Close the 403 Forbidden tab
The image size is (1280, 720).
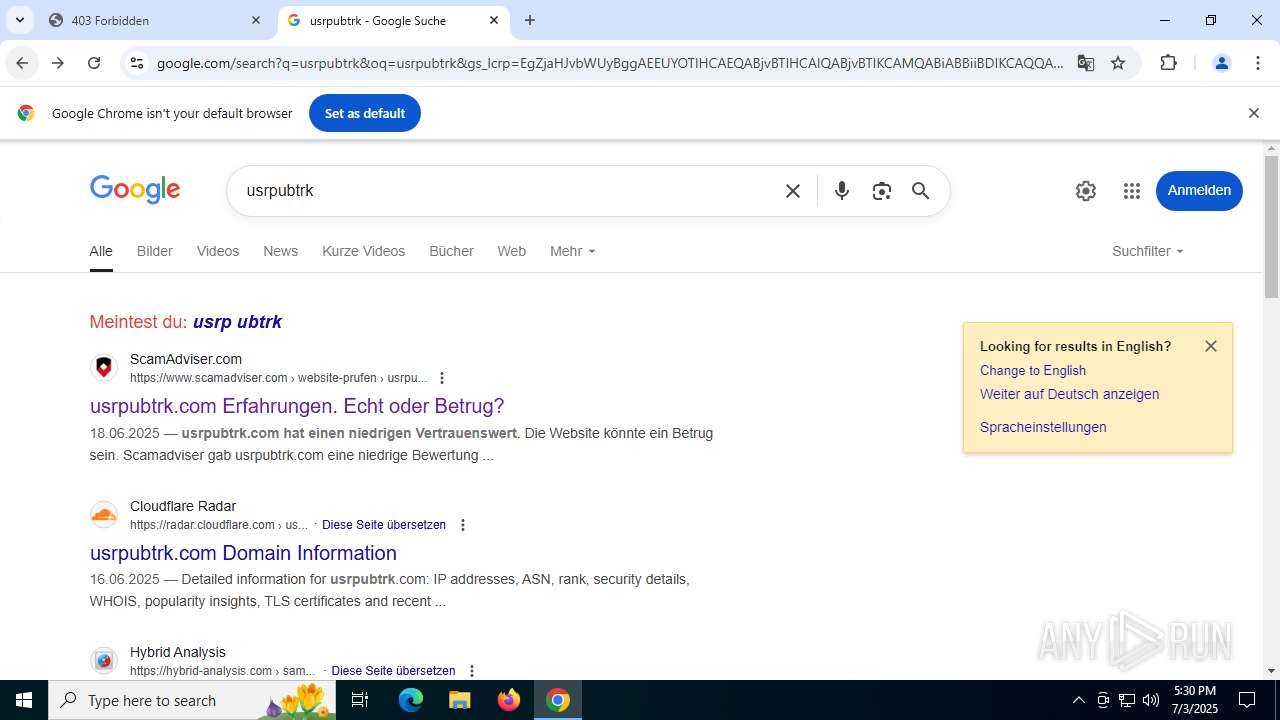coord(256,20)
